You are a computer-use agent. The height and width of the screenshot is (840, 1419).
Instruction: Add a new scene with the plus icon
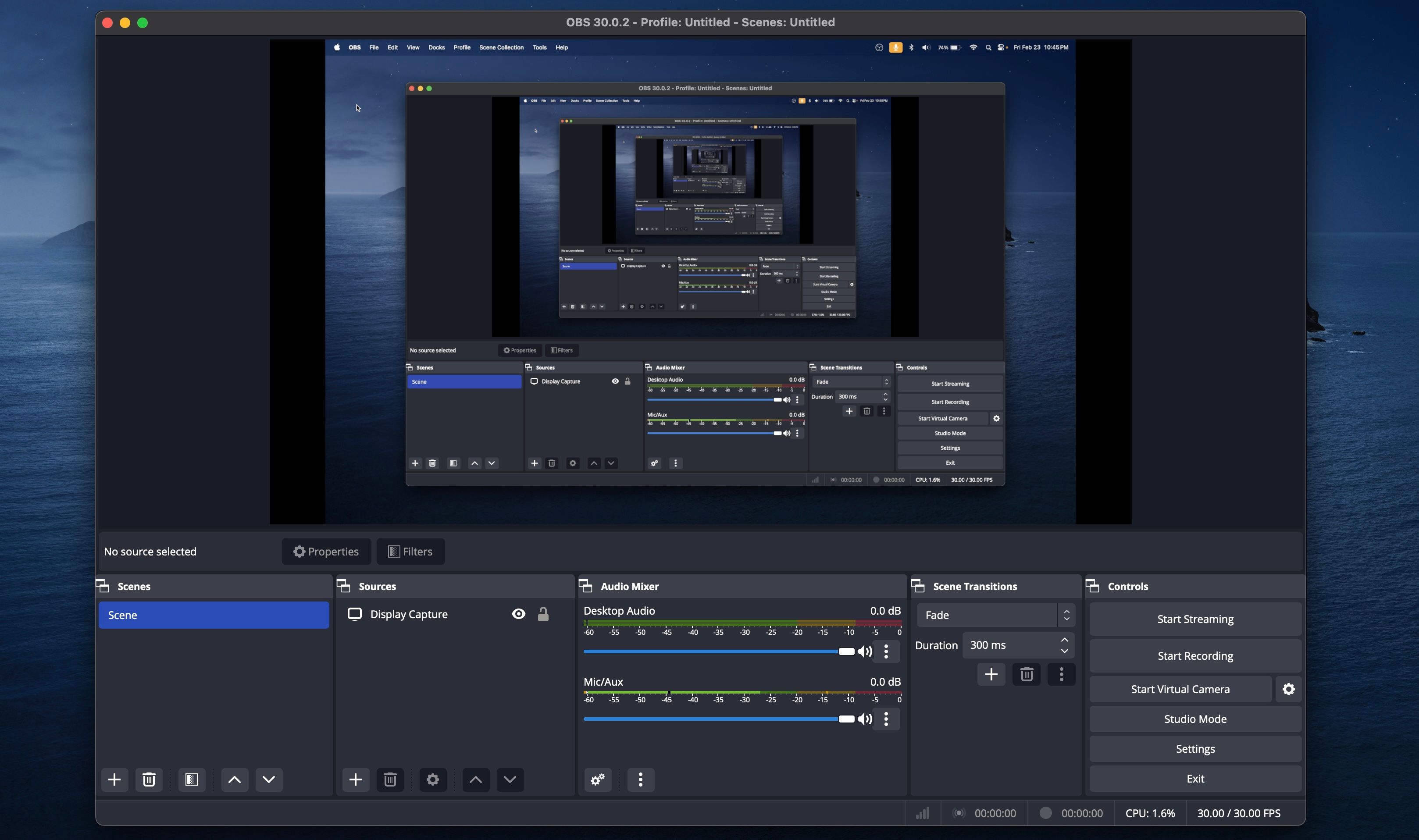pyautogui.click(x=114, y=779)
